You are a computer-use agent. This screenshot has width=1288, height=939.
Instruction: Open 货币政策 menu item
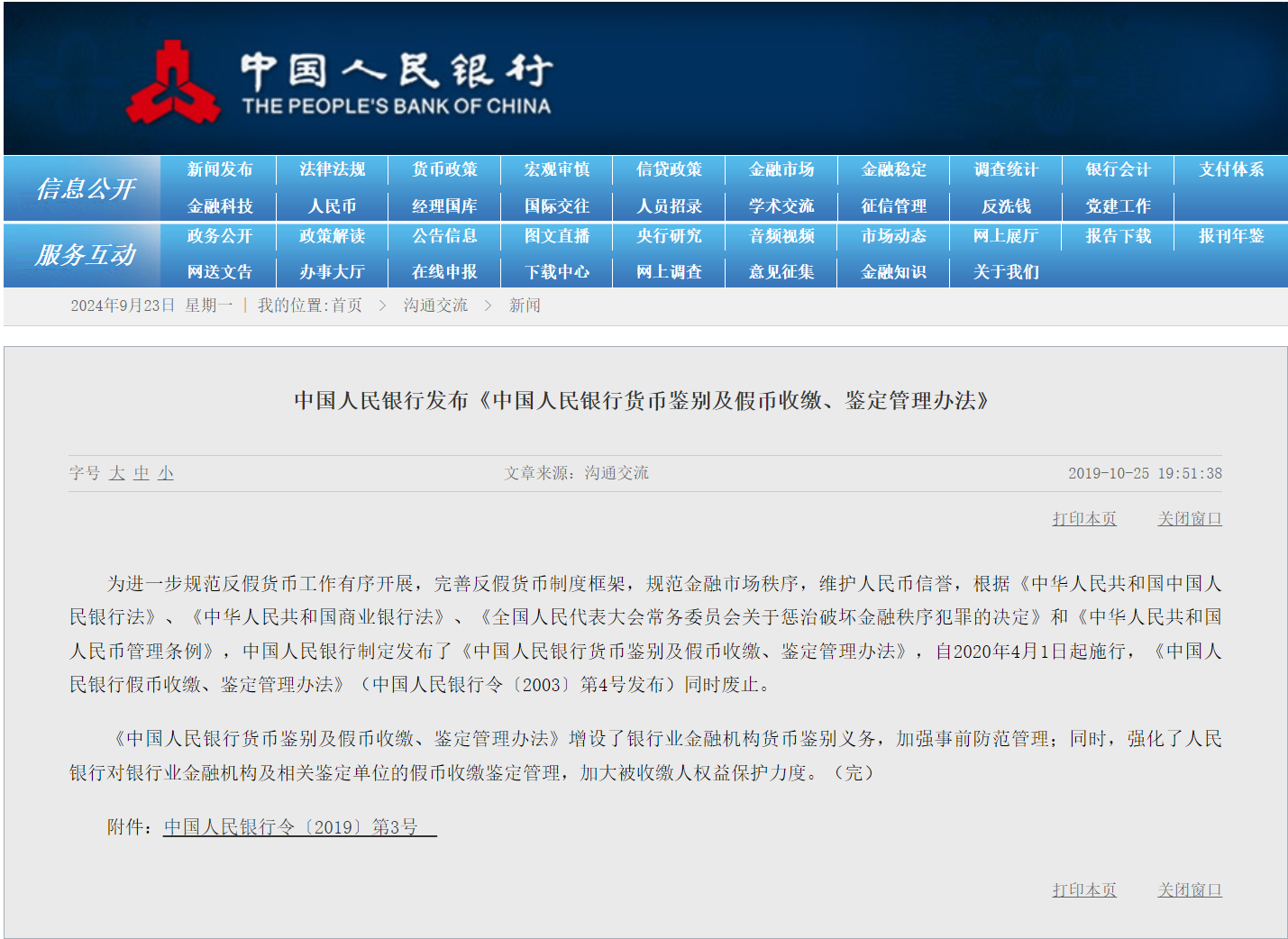pyautogui.click(x=444, y=169)
